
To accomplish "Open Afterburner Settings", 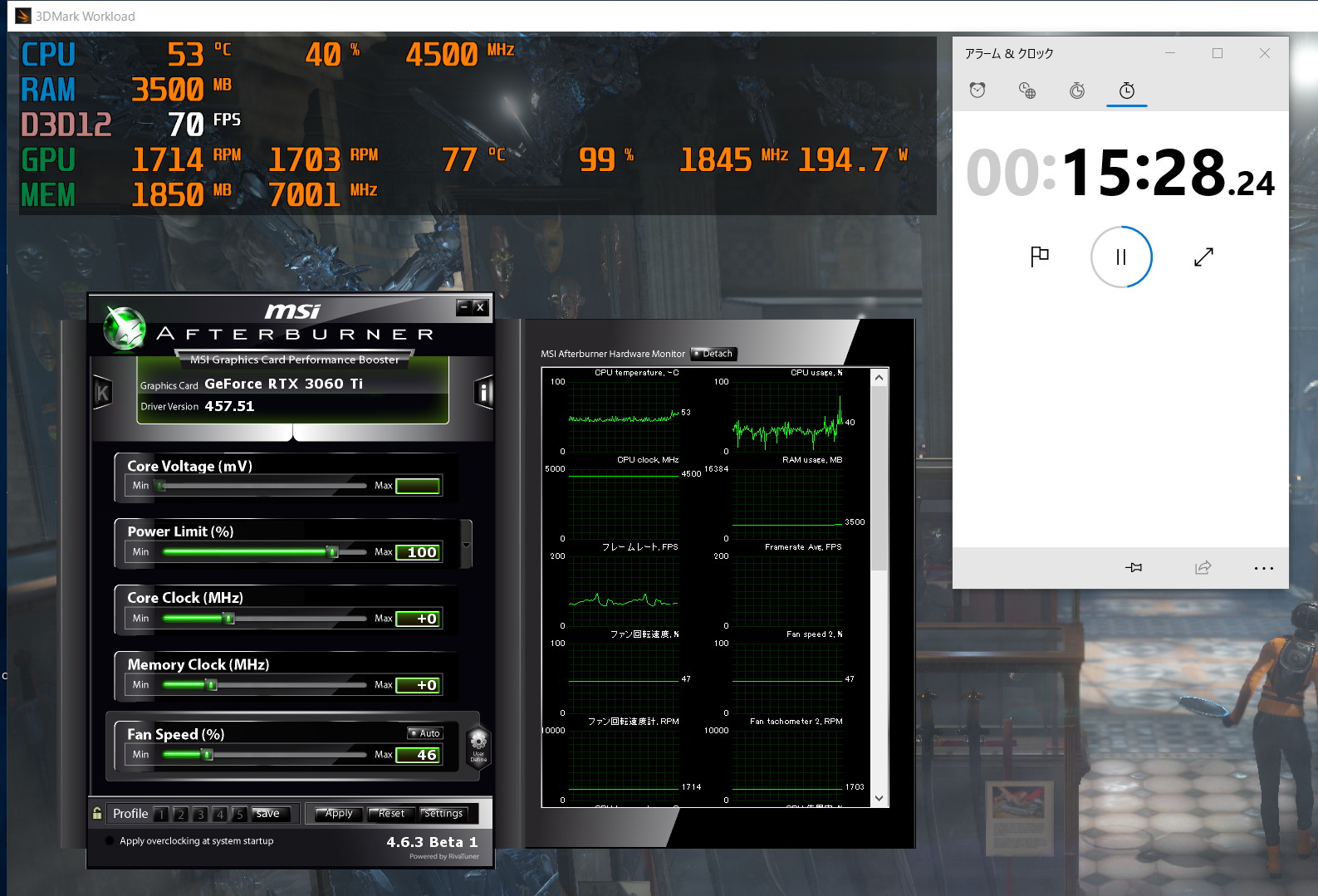I will point(443,814).
